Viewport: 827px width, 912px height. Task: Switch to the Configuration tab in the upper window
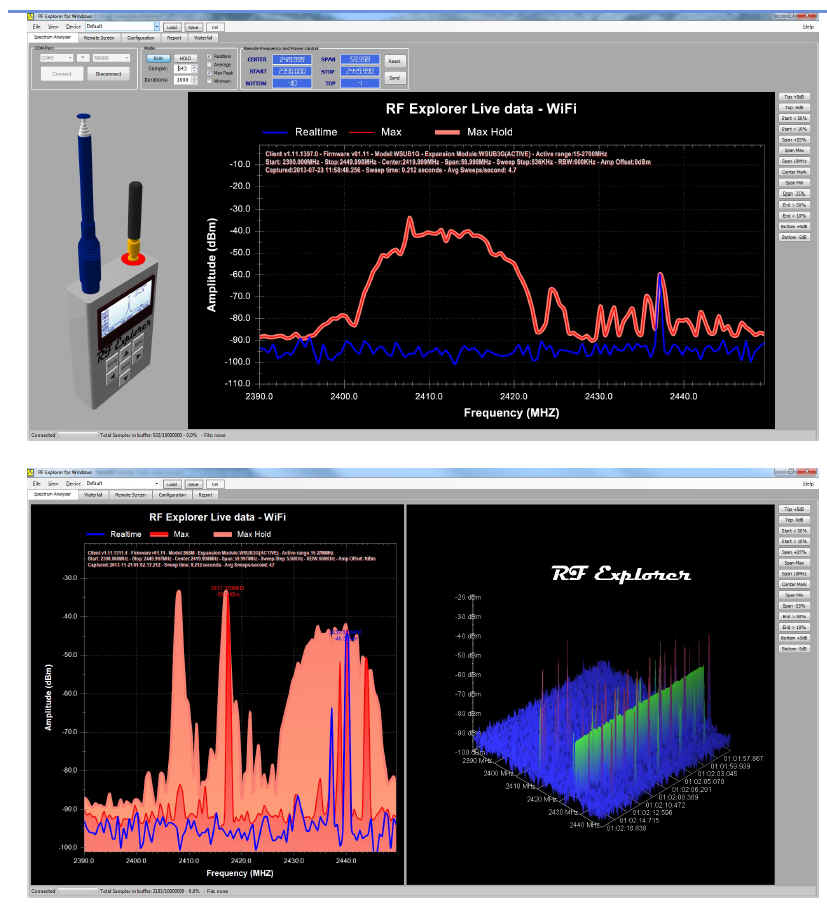[x=141, y=38]
